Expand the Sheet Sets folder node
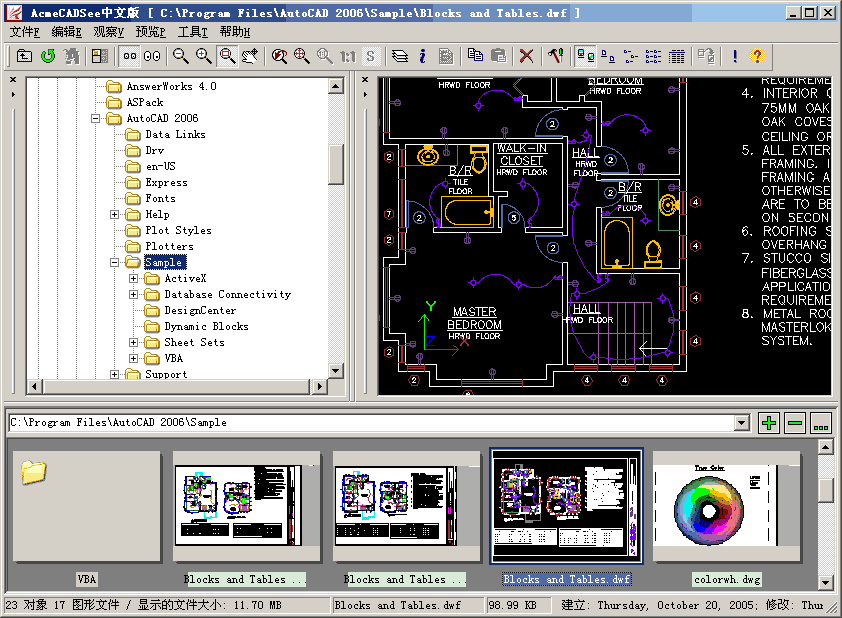 click(x=134, y=342)
